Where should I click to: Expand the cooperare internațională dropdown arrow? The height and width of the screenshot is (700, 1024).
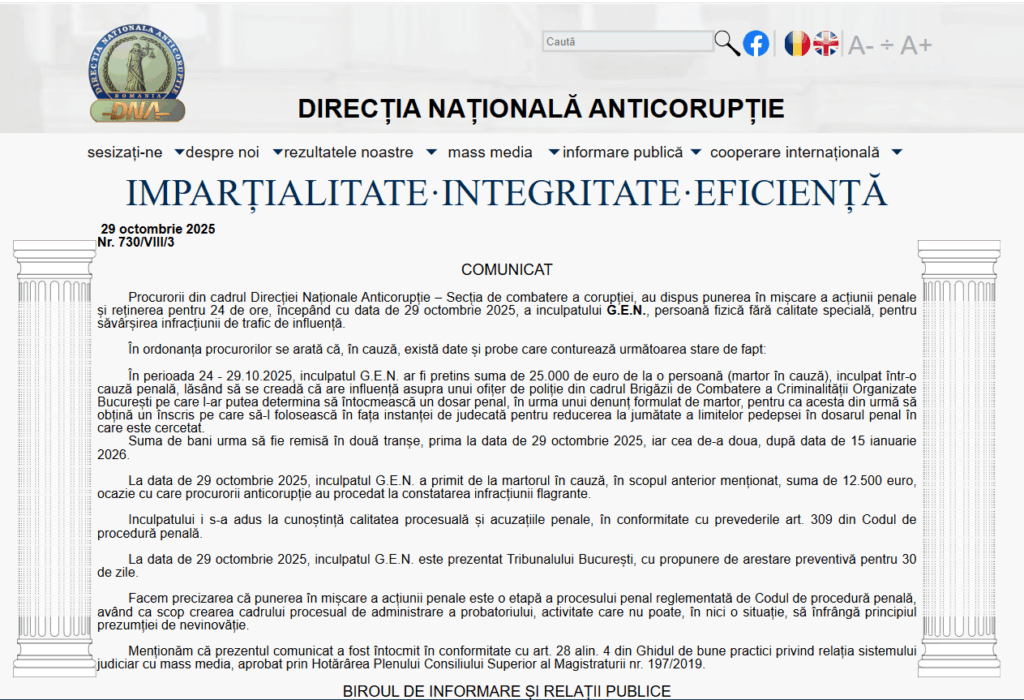[896, 153]
